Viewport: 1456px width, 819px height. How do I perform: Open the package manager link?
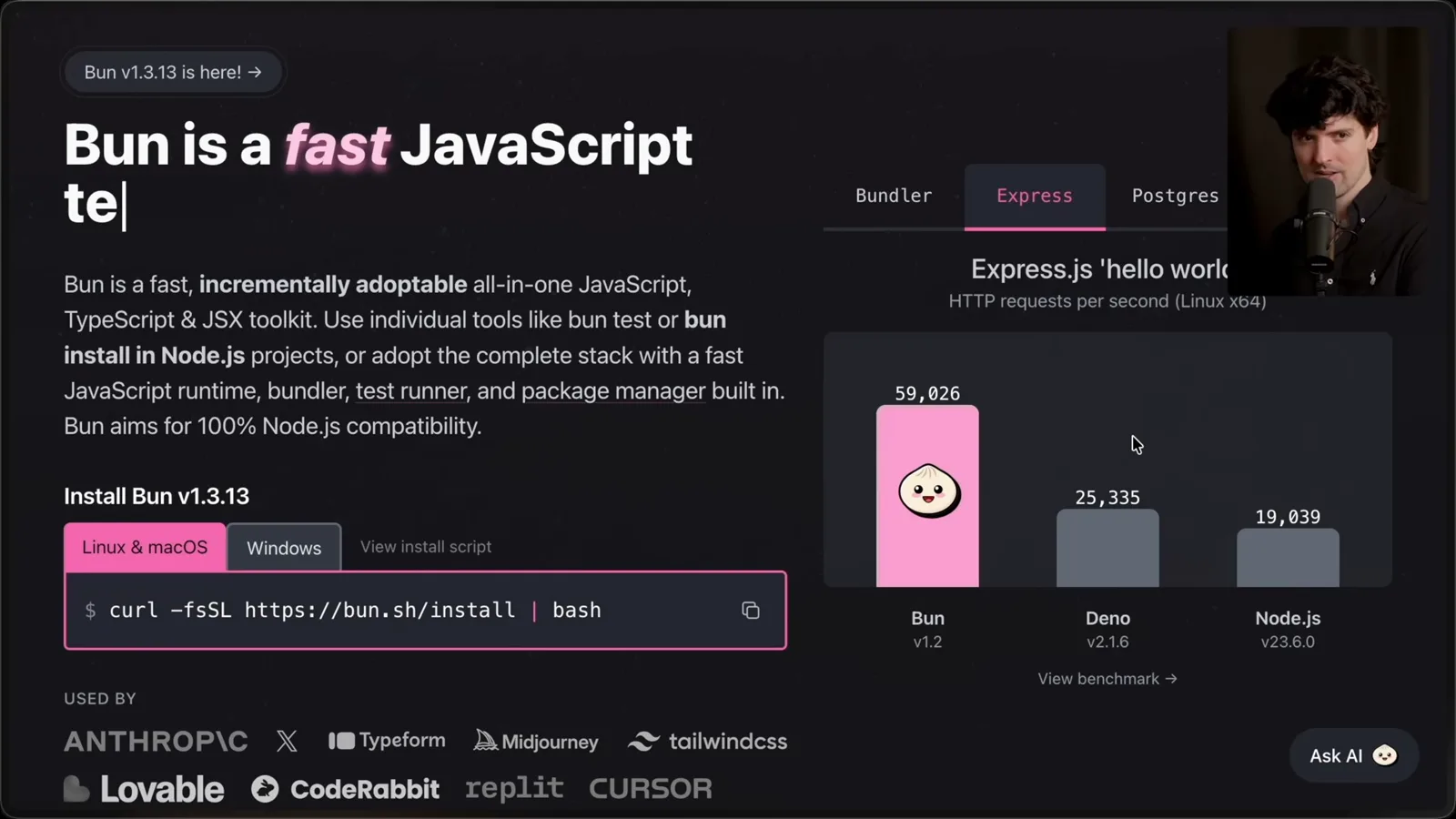click(613, 391)
